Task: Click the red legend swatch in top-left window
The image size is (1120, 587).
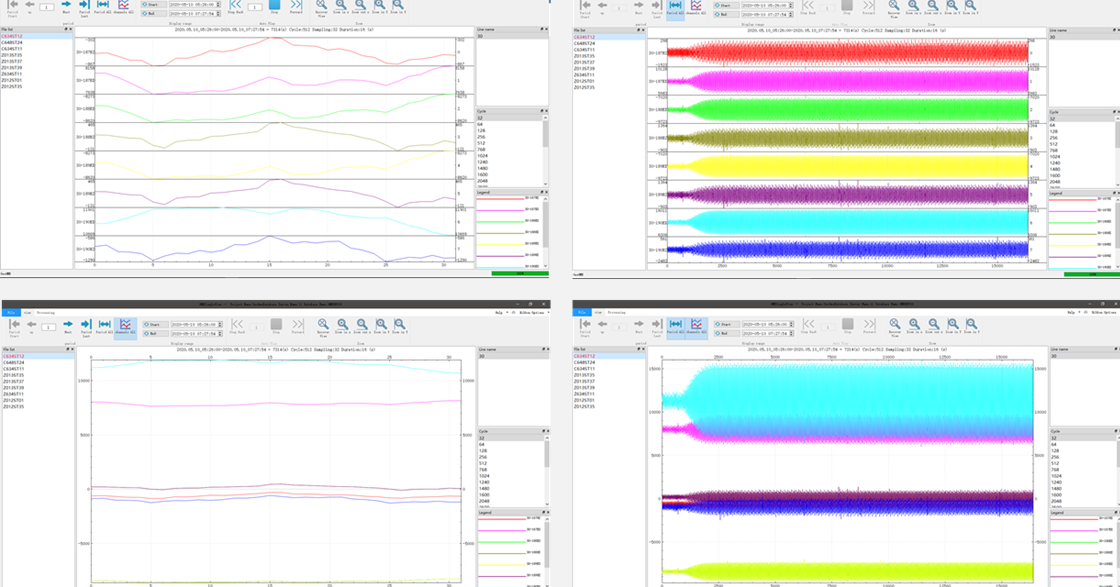Action: point(500,198)
